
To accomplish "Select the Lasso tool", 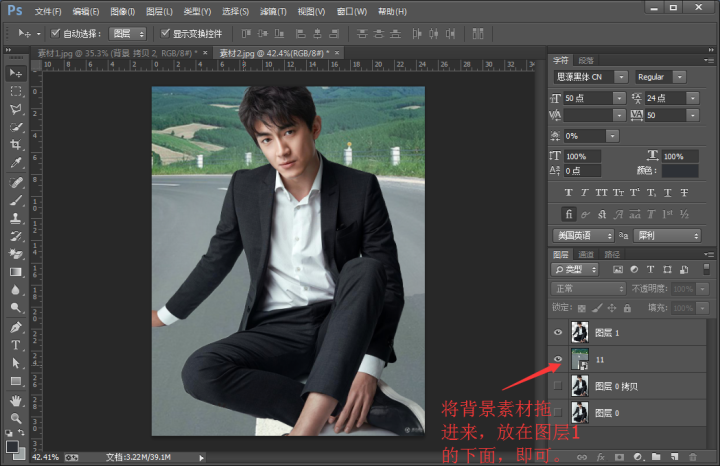I will pyautogui.click(x=16, y=109).
